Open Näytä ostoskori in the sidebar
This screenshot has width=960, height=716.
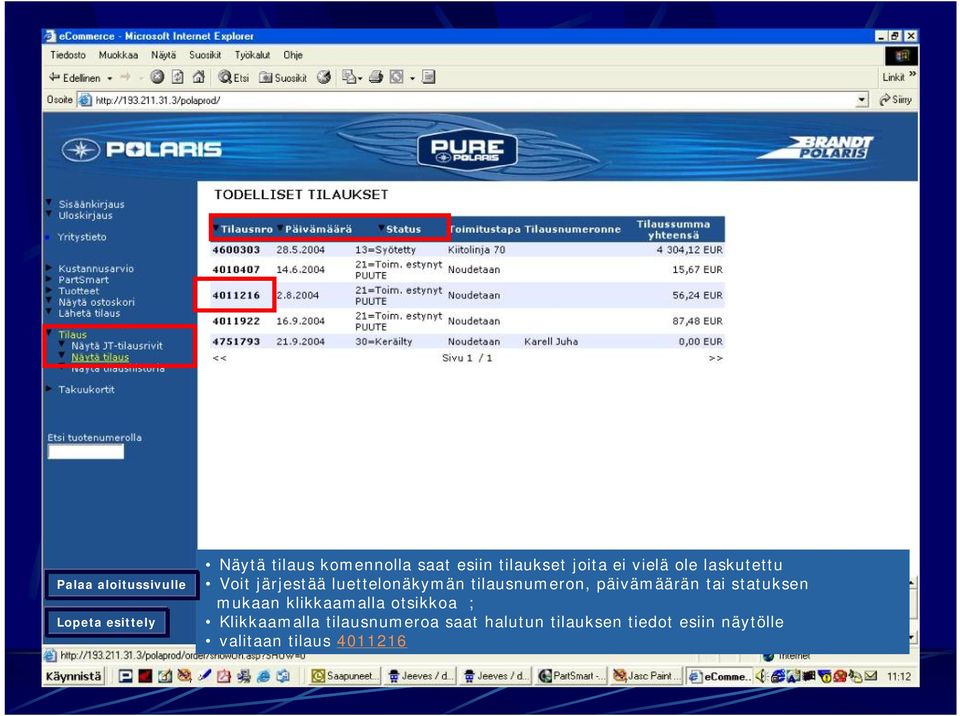click(x=96, y=302)
